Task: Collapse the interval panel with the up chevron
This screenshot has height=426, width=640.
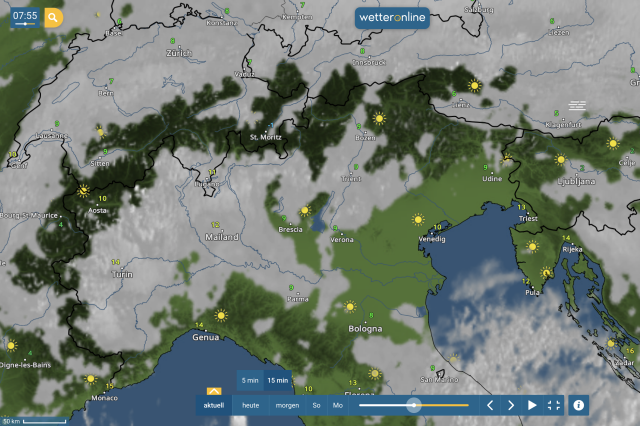Action: [213, 391]
